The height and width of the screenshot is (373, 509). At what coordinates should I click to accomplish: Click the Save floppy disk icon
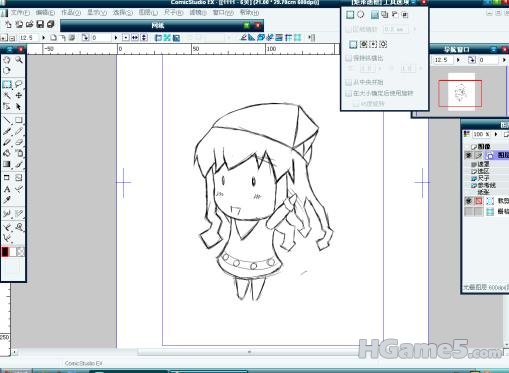tap(40, 24)
